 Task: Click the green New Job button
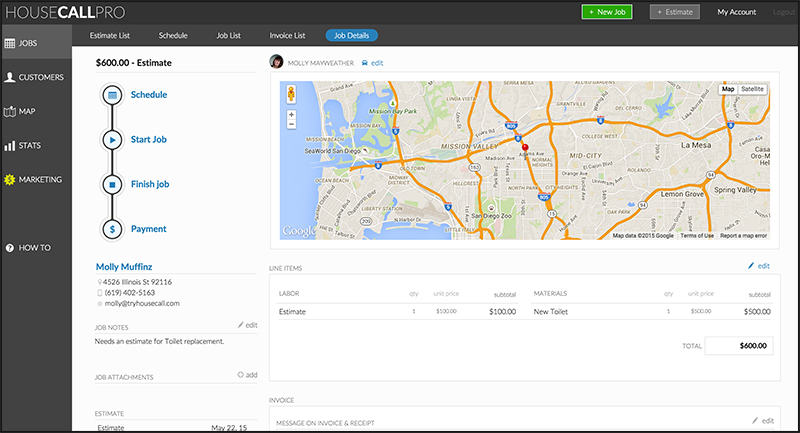click(x=607, y=12)
